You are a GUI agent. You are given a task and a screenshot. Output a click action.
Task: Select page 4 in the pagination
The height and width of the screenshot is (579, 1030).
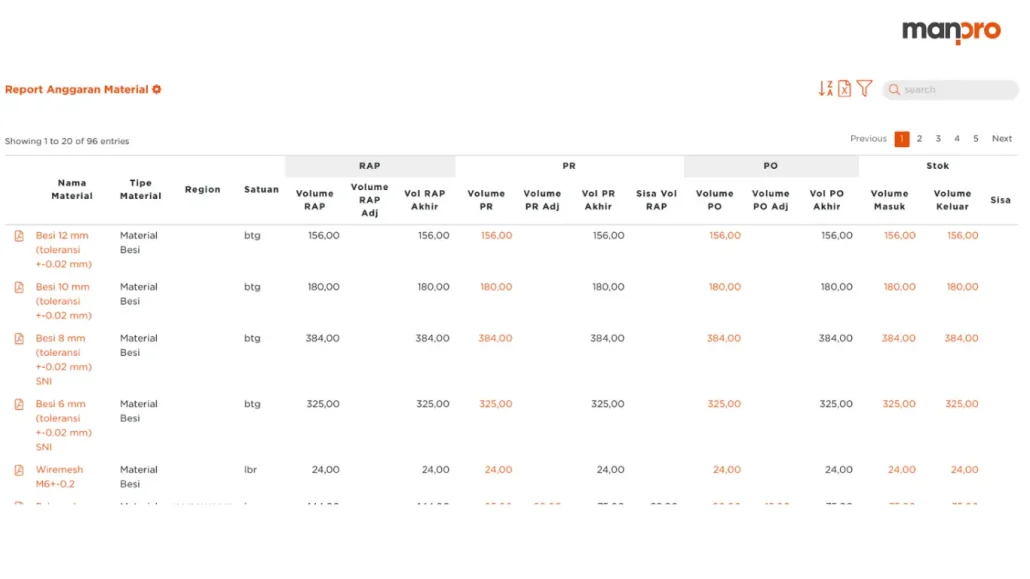[x=956, y=139]
